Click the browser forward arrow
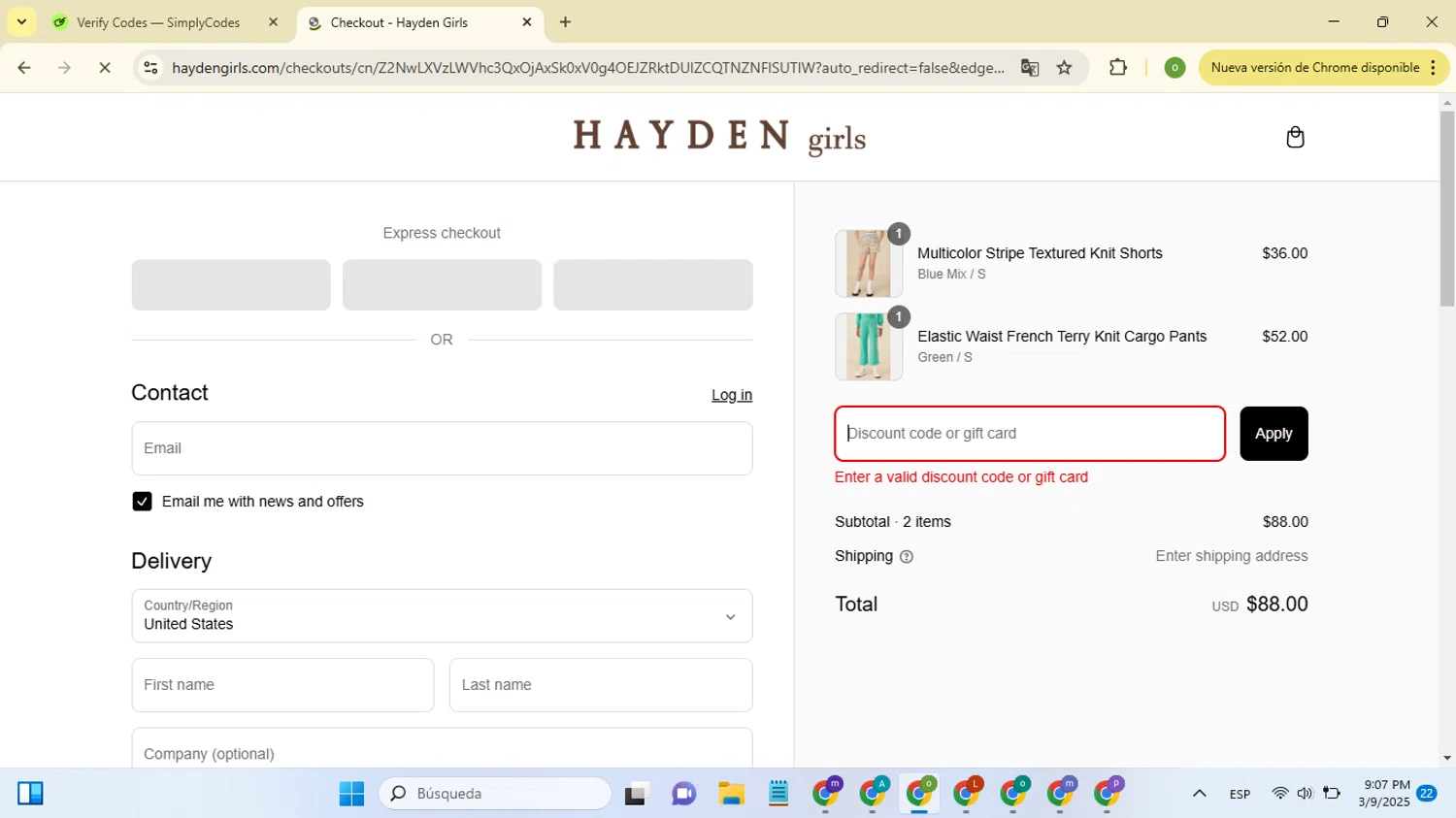Screen dimensions: 1456x818 click(x=64, y=68)
